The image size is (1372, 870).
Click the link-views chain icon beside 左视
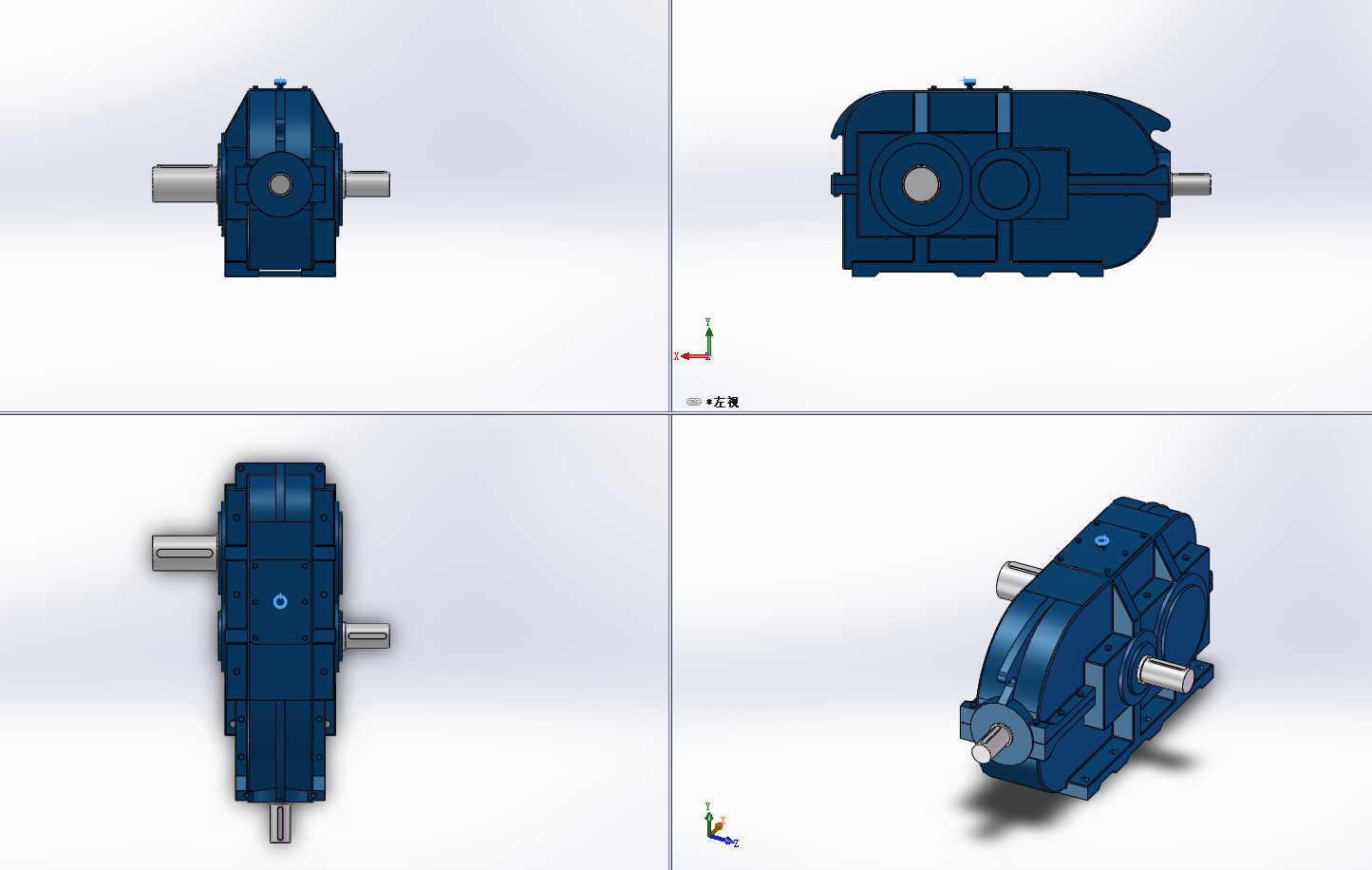(693, 402)
